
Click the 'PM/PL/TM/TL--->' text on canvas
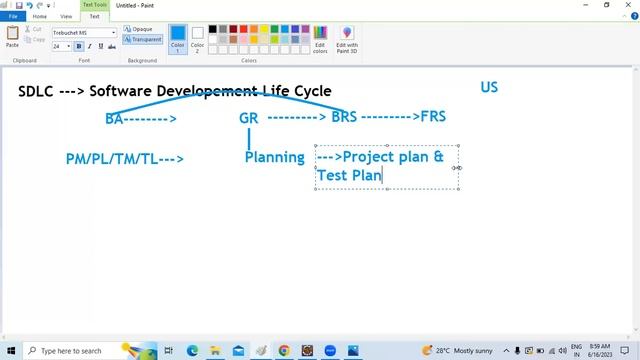click(125, 159)
